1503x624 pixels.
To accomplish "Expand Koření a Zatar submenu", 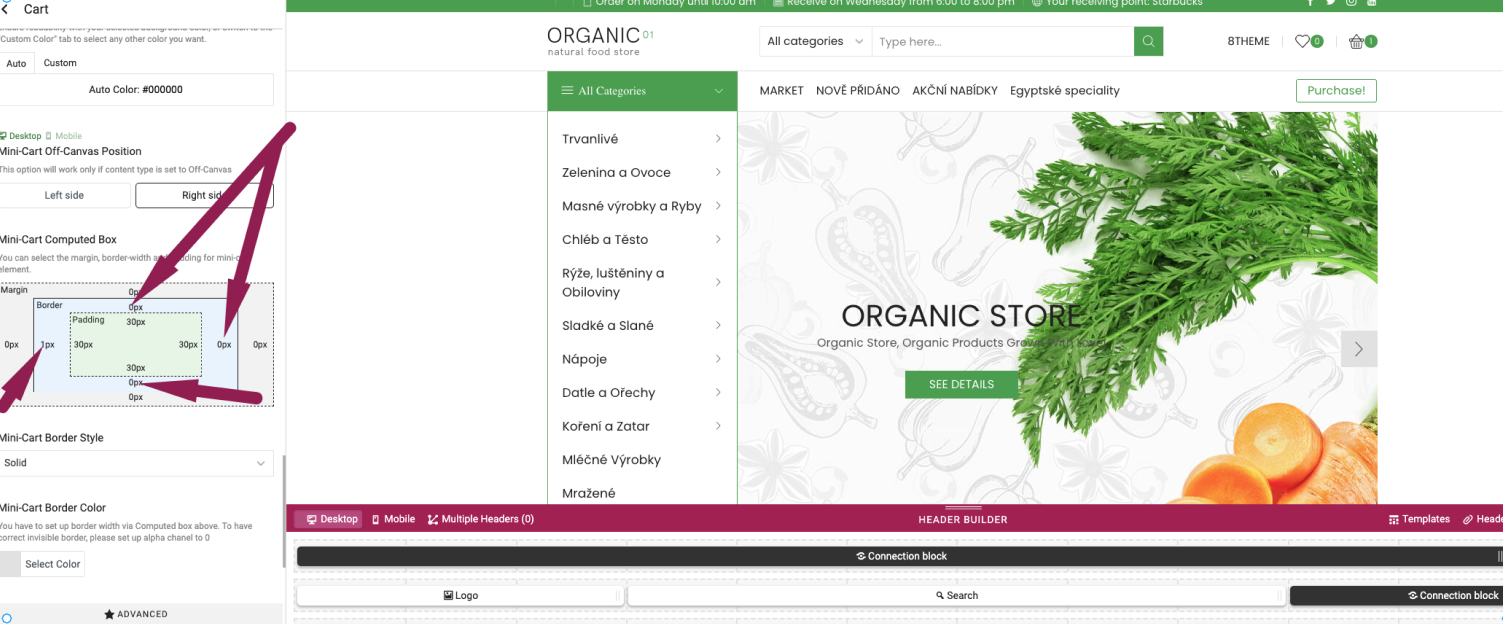I will (x=718, y=426).
